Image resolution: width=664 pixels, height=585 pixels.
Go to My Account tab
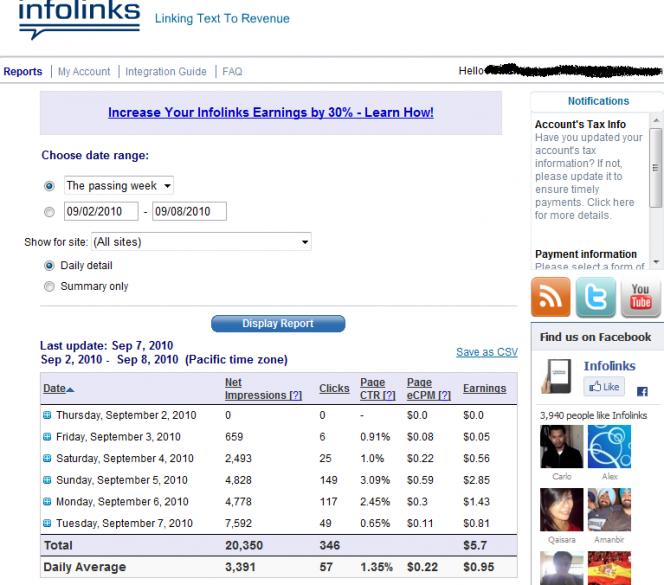click(x=84, y=72)
